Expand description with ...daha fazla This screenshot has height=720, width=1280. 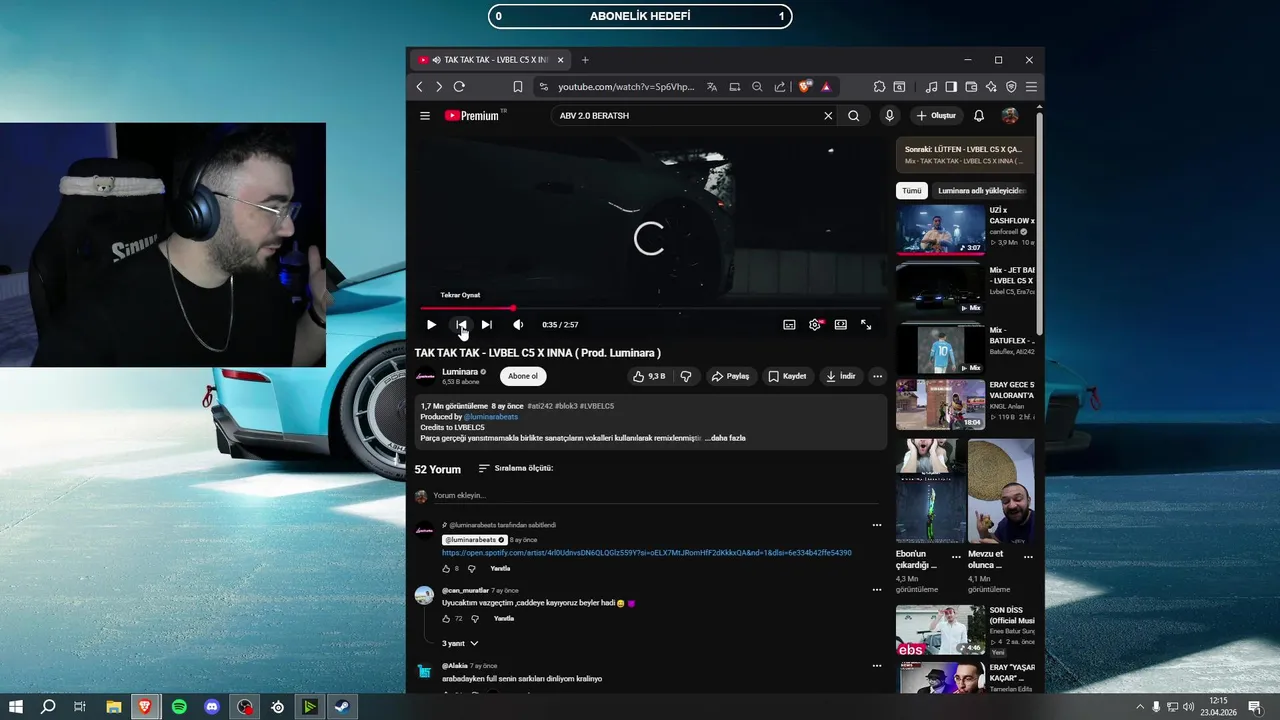click(725, 438)
